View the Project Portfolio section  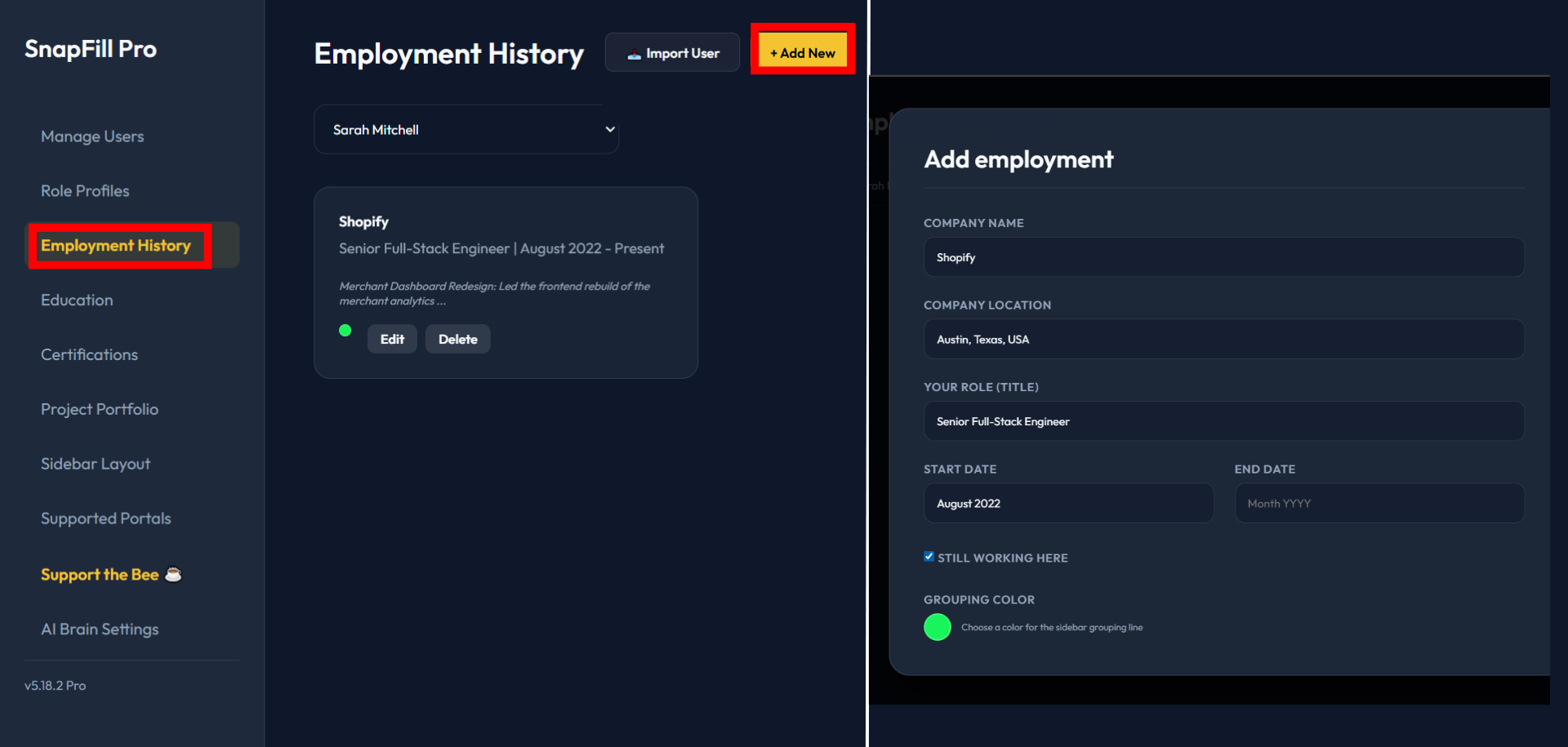[x=99, y=409]
